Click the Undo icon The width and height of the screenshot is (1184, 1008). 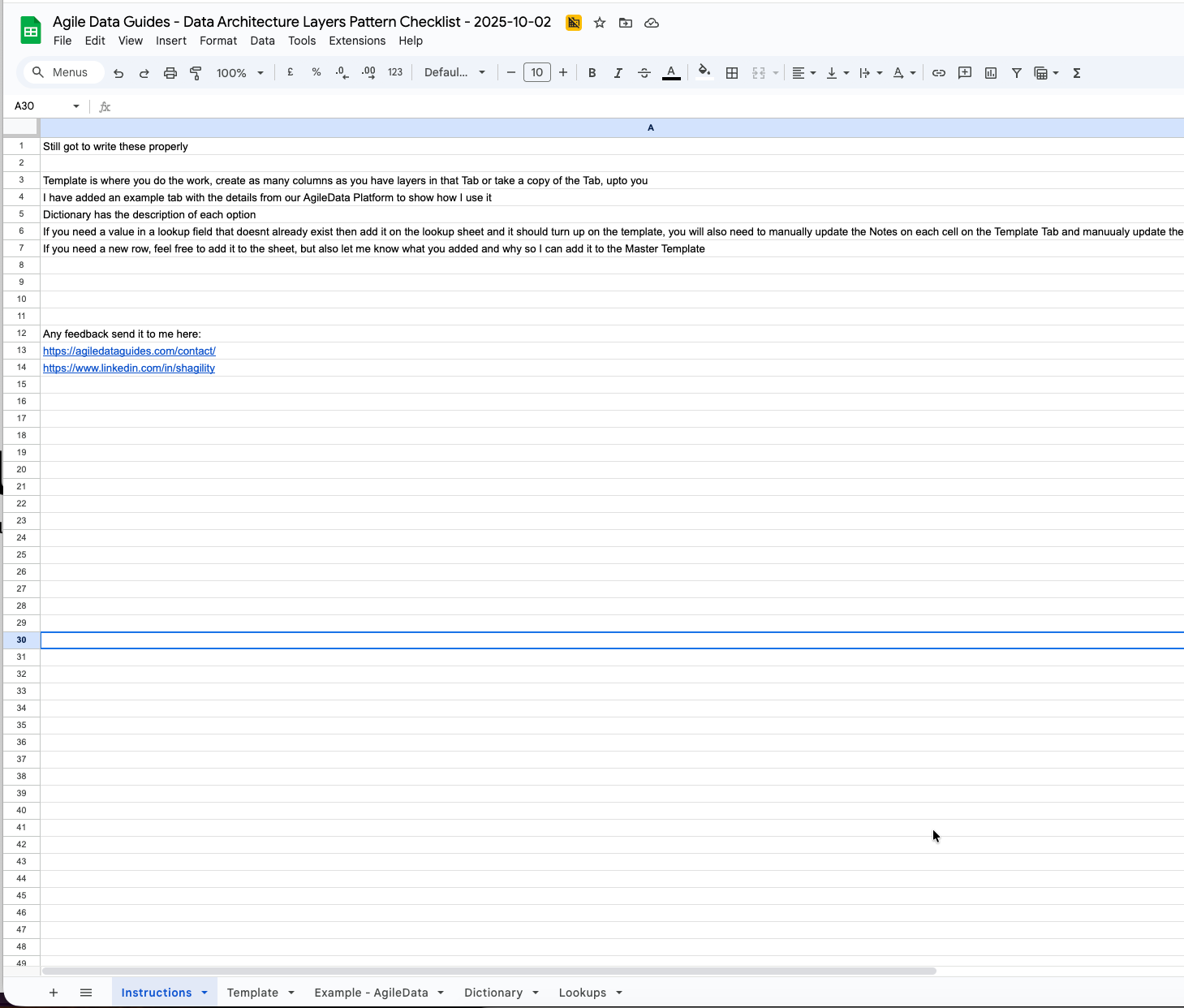click(x=118, y=73)
